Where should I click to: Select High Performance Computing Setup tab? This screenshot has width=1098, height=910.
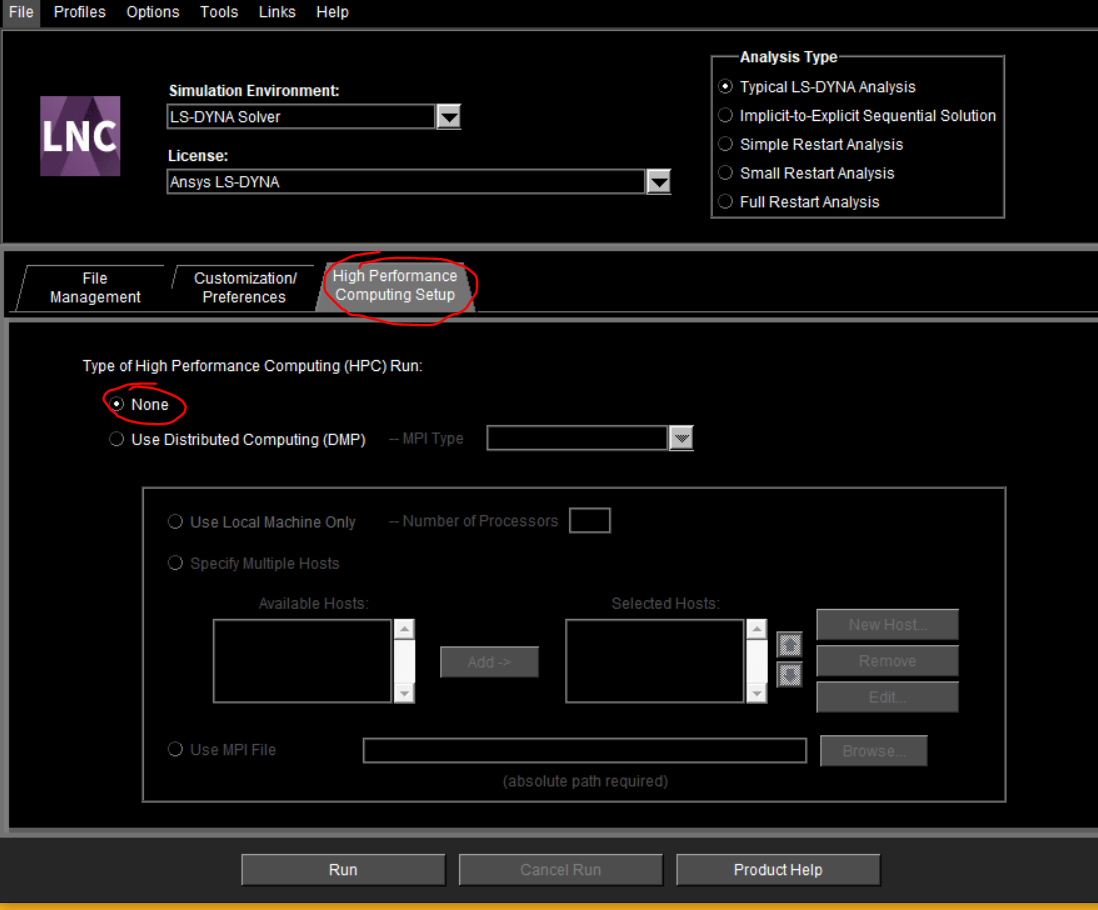coord(396,286)
